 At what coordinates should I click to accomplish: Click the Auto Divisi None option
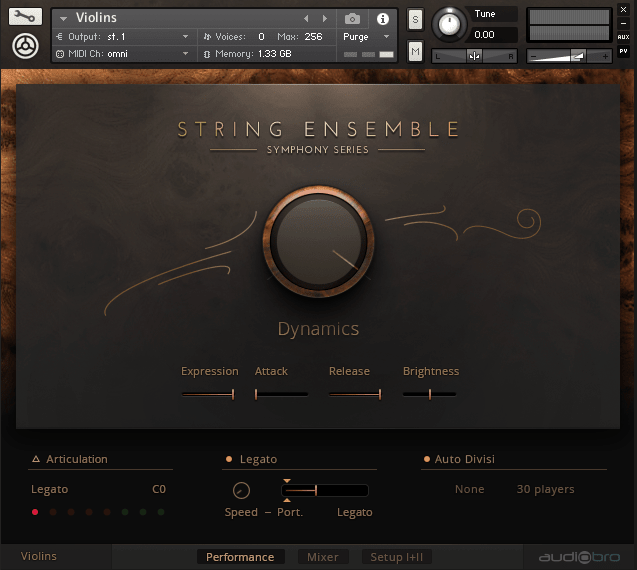469,489
